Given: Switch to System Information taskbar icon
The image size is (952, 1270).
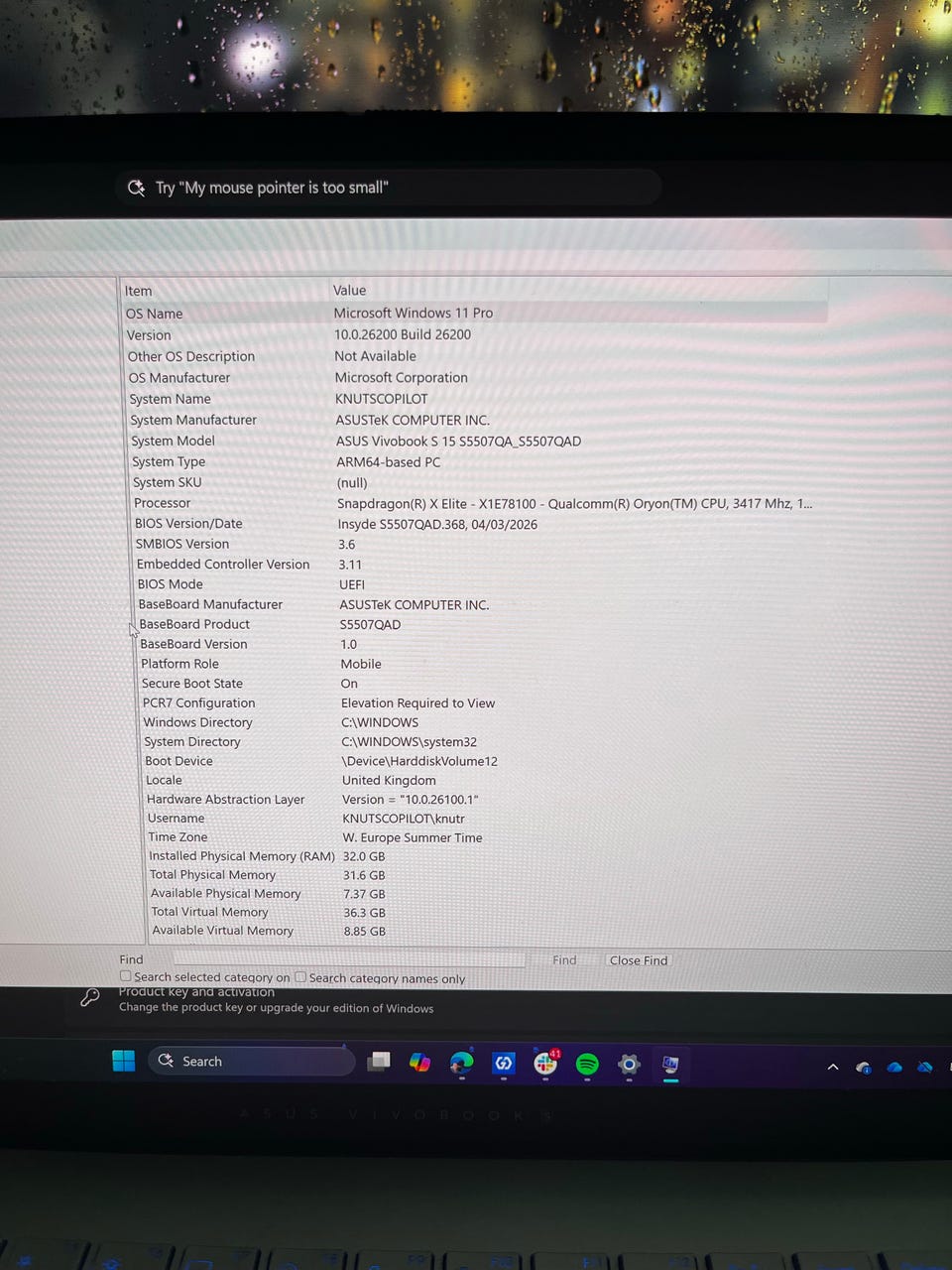Looking at the screenshot, I should tap(670, 1066).
